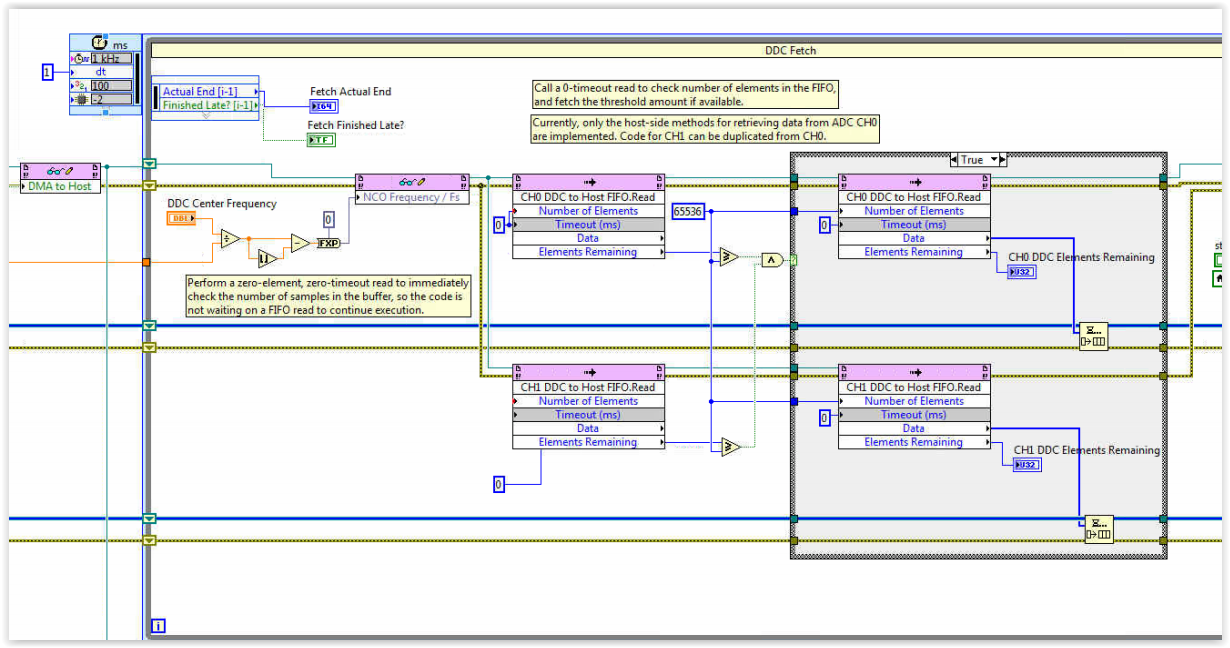Expand the Actual End node bottom handle

point(206,116)
